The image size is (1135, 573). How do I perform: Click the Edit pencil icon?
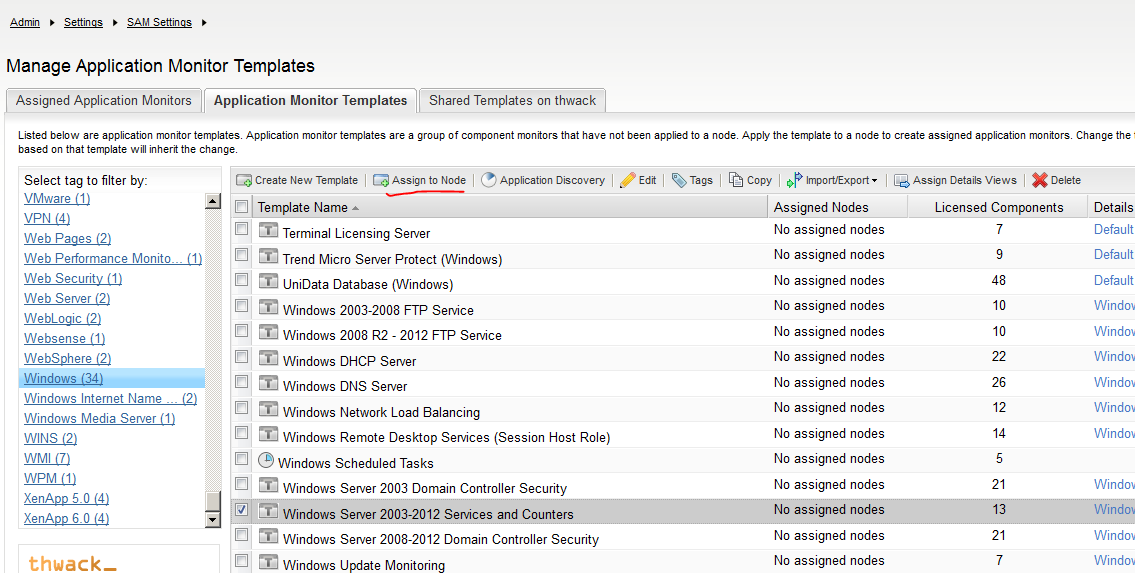point(628,179)
